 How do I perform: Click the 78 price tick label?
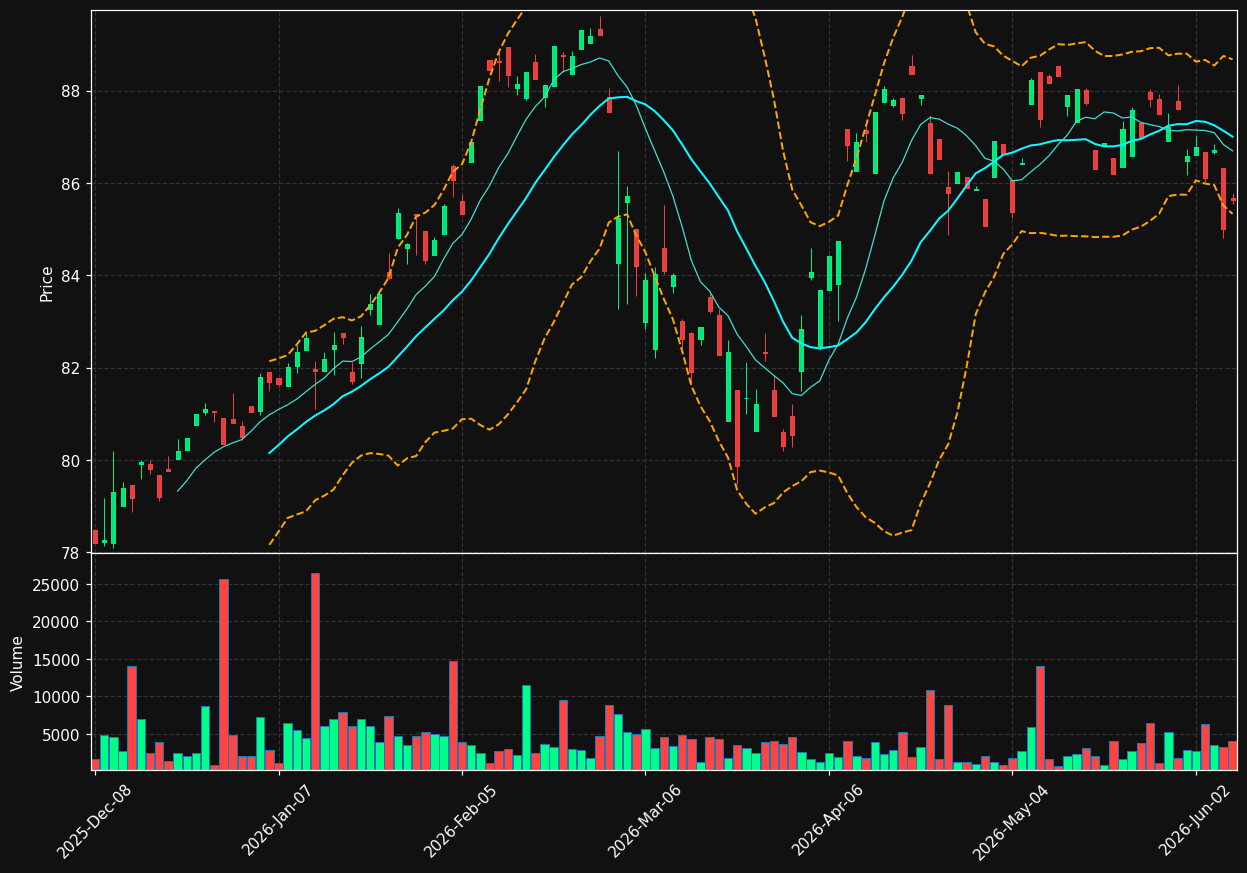[x=72, y=553]
